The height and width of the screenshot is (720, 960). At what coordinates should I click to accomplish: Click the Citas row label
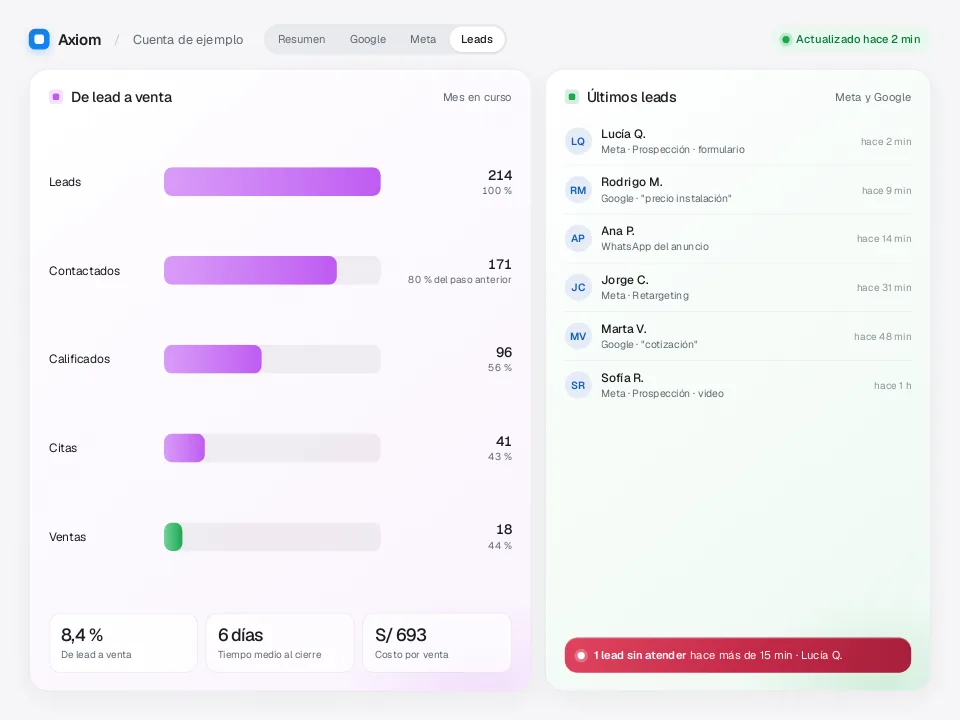(x=63, y=448)
